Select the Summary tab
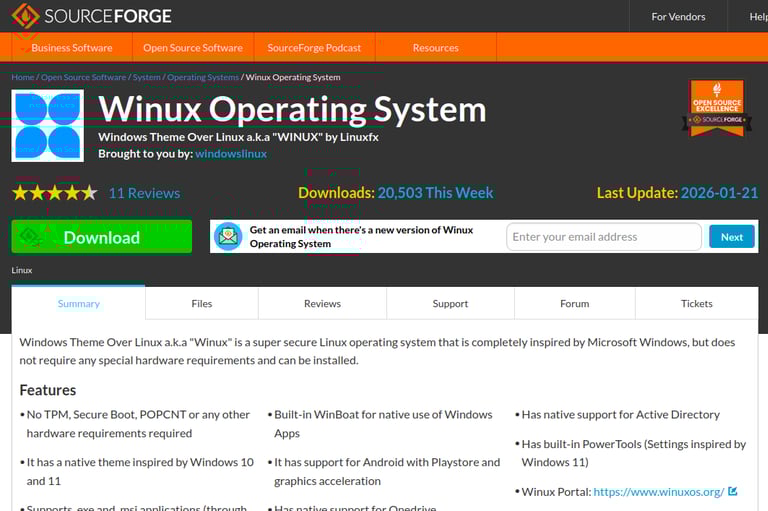 [78, 303]
